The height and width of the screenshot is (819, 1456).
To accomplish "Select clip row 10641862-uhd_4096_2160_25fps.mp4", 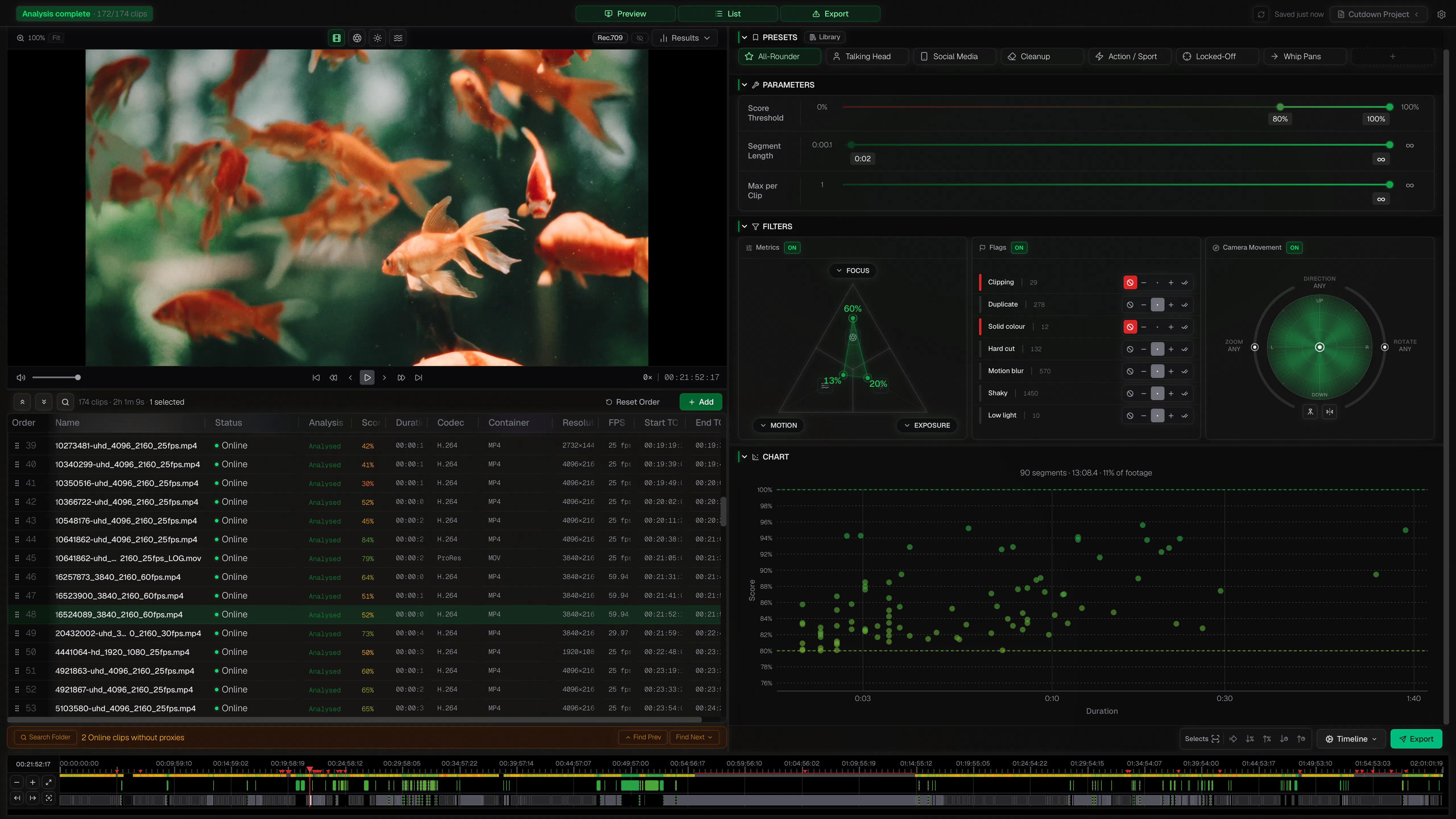I will [364, 540].
